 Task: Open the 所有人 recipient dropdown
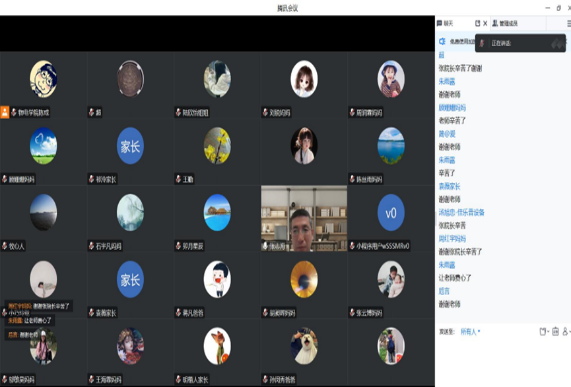pos(470,332)
